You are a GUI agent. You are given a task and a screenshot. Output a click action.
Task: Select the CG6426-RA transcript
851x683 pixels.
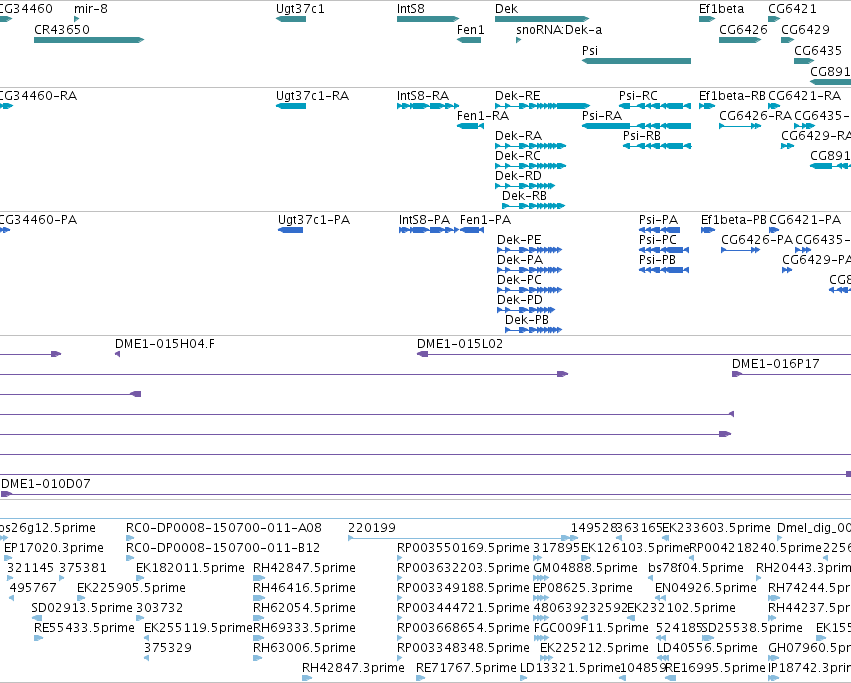(740, 126)
